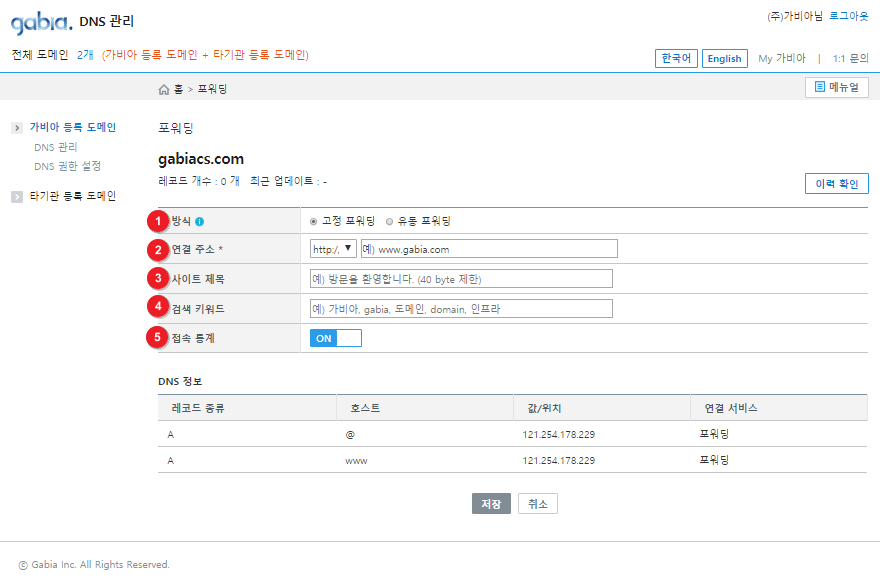Click 포워딩 service in the @ row
This screenshot has width=880, height=585.
coord(714,434)
